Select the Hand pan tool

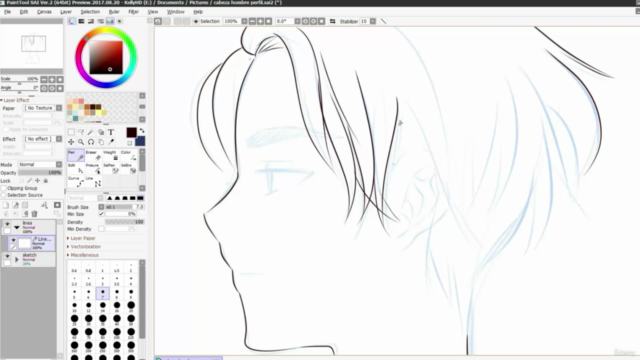(101, 142)
